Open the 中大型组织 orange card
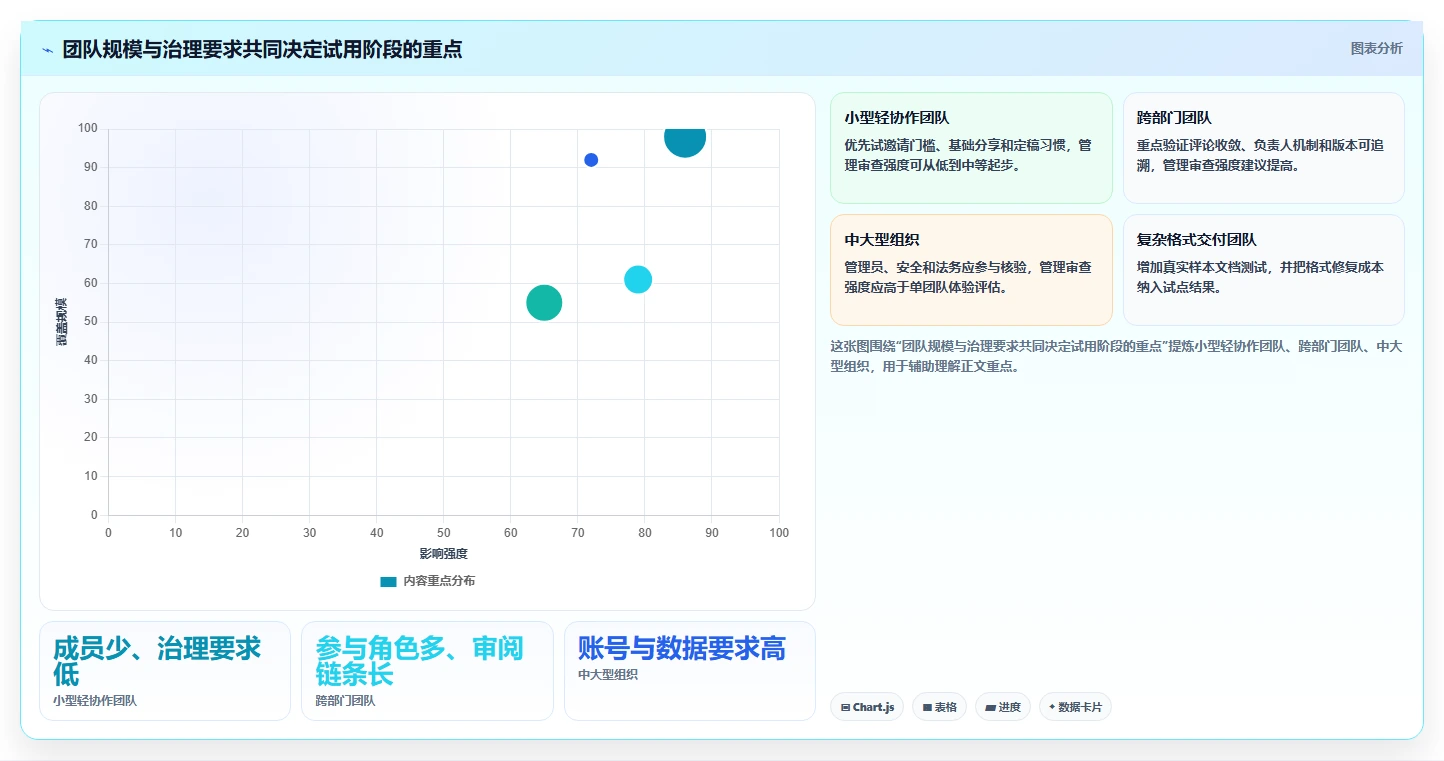Viewport: 1444px width, 761px height. (x=971, y=270)
